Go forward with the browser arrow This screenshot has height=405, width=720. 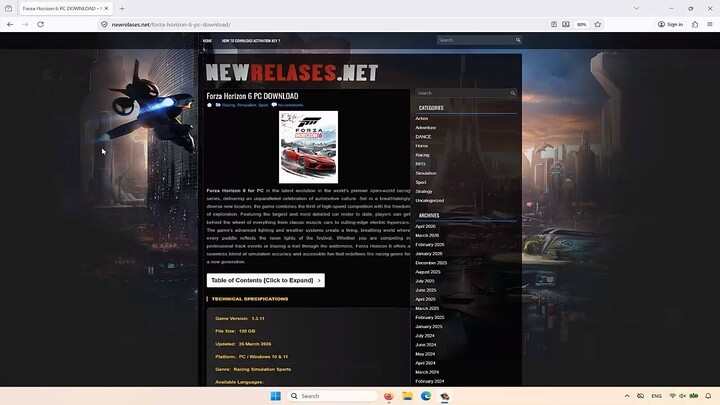point(25,24)
